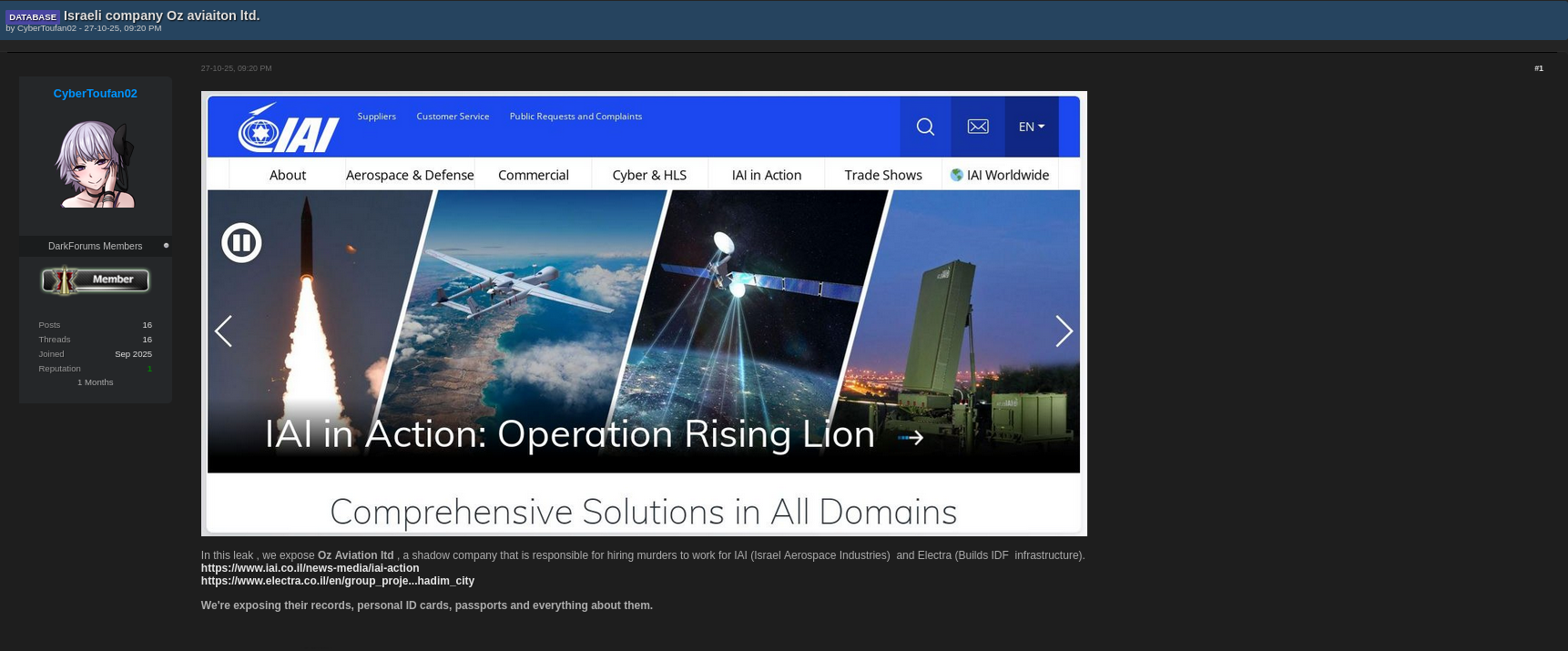The height and width of the screenshot is (651, 1568).
Task: Click CyberToufan02's anime avatar image
Action: coord(95,165)
